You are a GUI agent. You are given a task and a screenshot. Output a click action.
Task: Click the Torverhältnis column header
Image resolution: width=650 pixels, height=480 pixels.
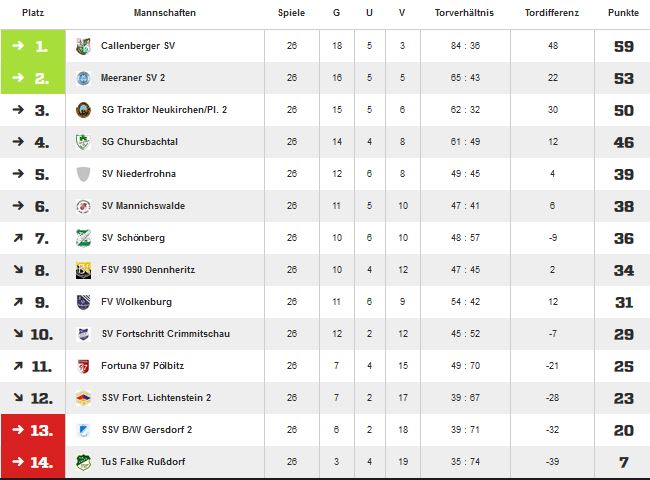[464, 13]
